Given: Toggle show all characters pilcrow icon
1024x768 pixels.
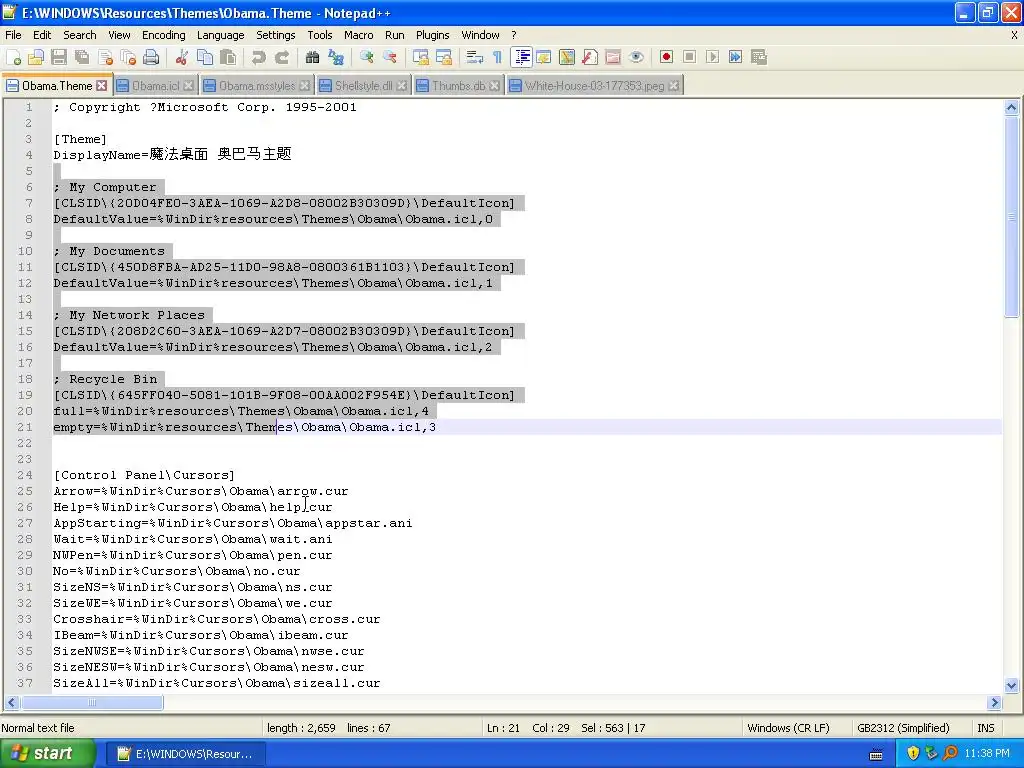Looking at the screenshot, I should tap(498, 57).
